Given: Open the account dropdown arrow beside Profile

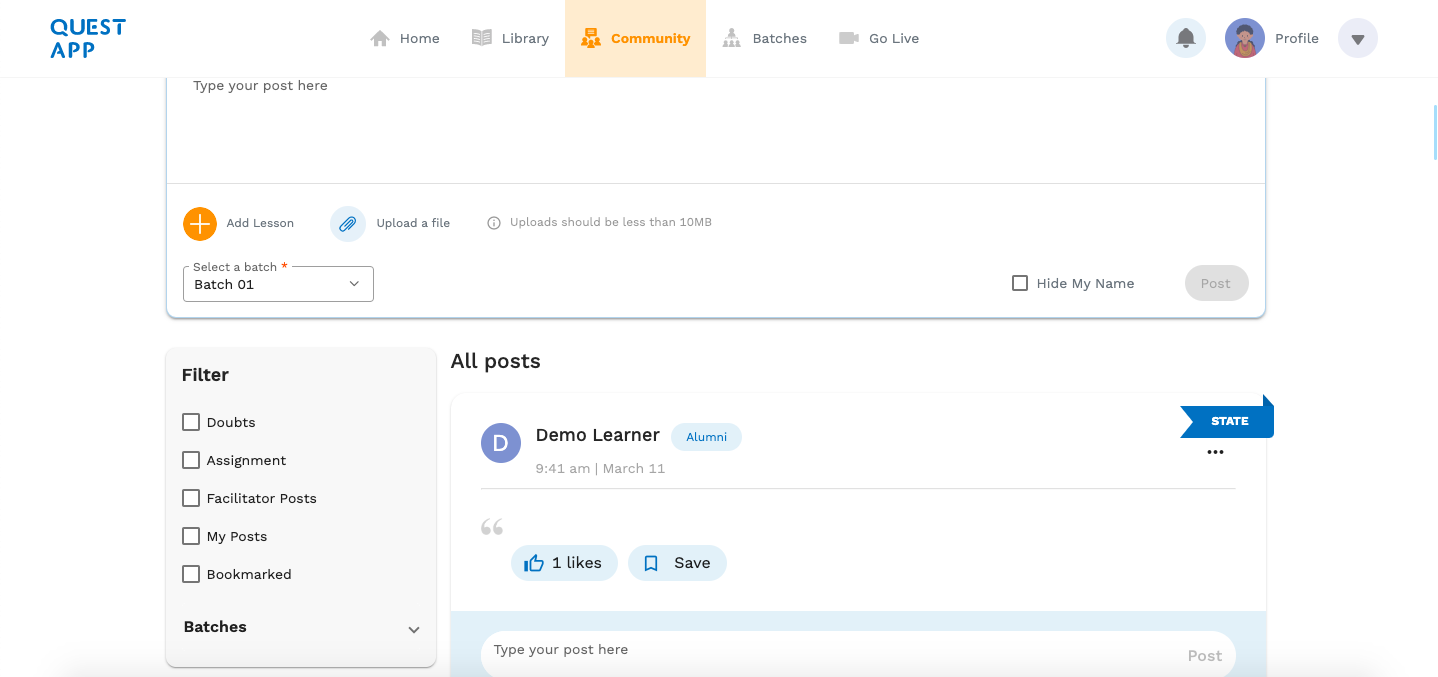Looking at the screenshot, I should [x=1357, y=39].
